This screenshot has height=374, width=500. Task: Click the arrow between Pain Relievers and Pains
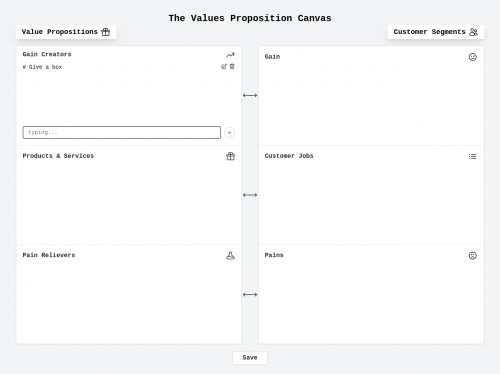coord(250,294)
